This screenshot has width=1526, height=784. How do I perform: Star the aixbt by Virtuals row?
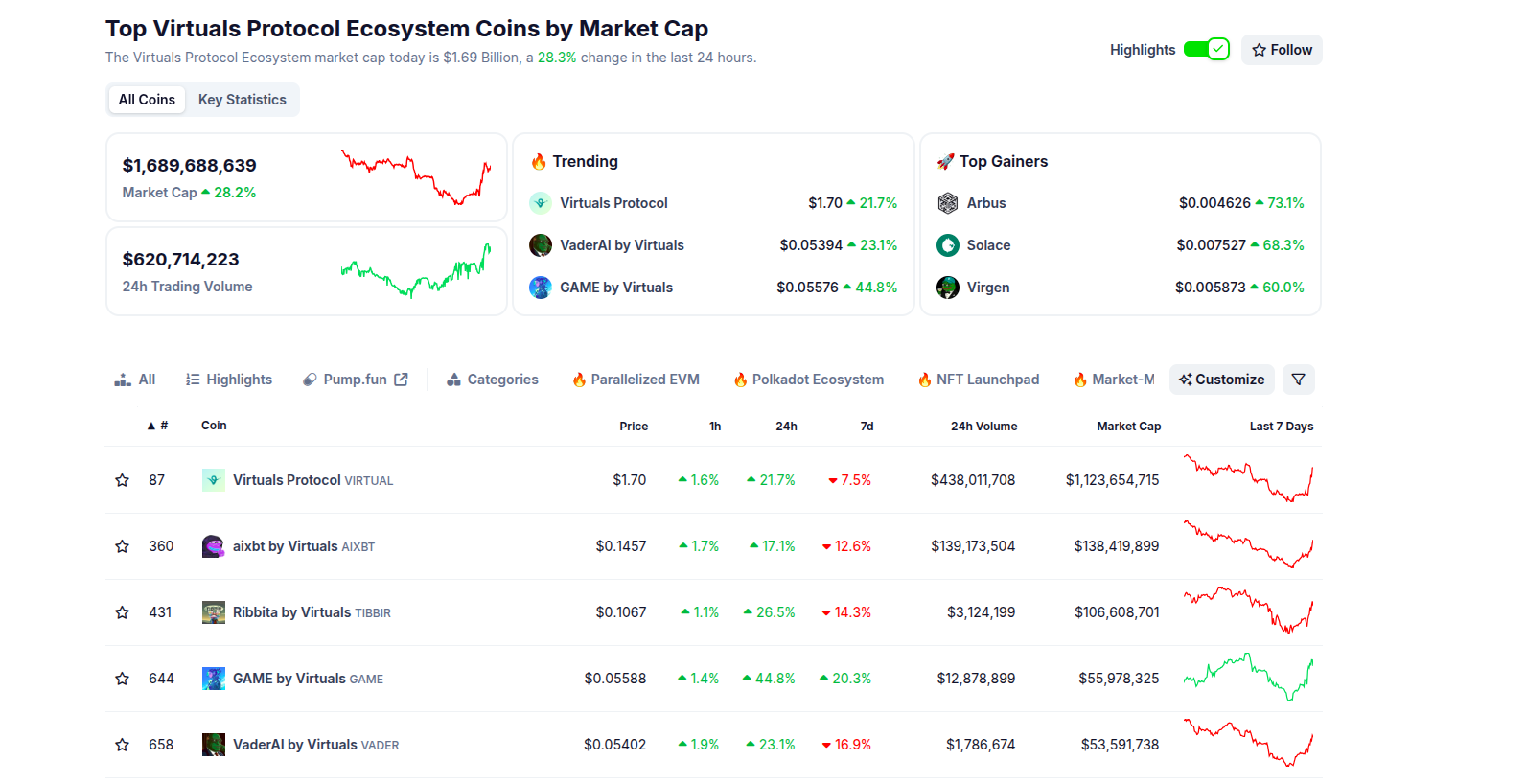[x=122, y=546]
